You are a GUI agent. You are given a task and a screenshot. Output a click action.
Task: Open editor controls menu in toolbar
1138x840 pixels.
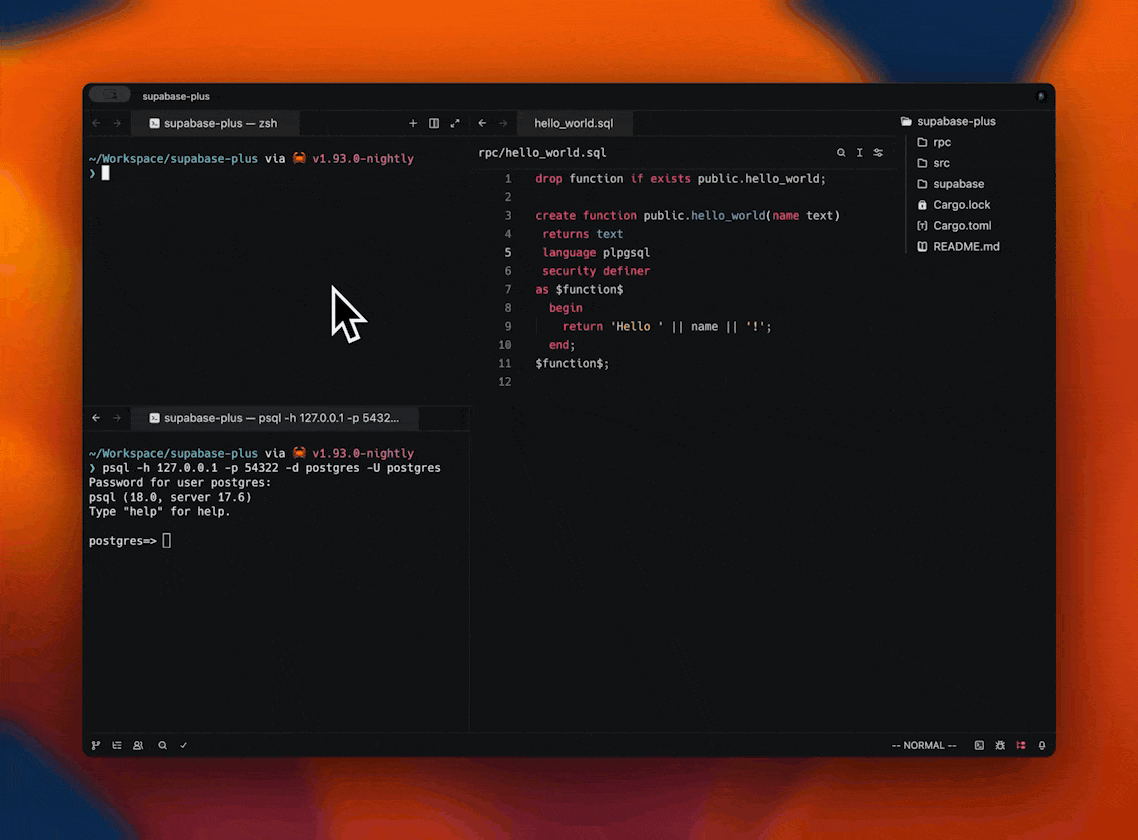coord(878,153)
